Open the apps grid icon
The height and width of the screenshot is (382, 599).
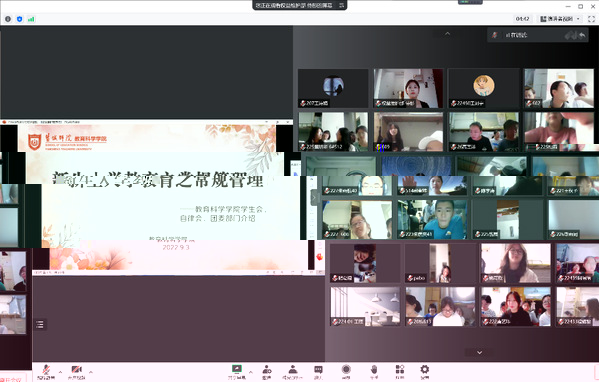[x=400, y=372]
